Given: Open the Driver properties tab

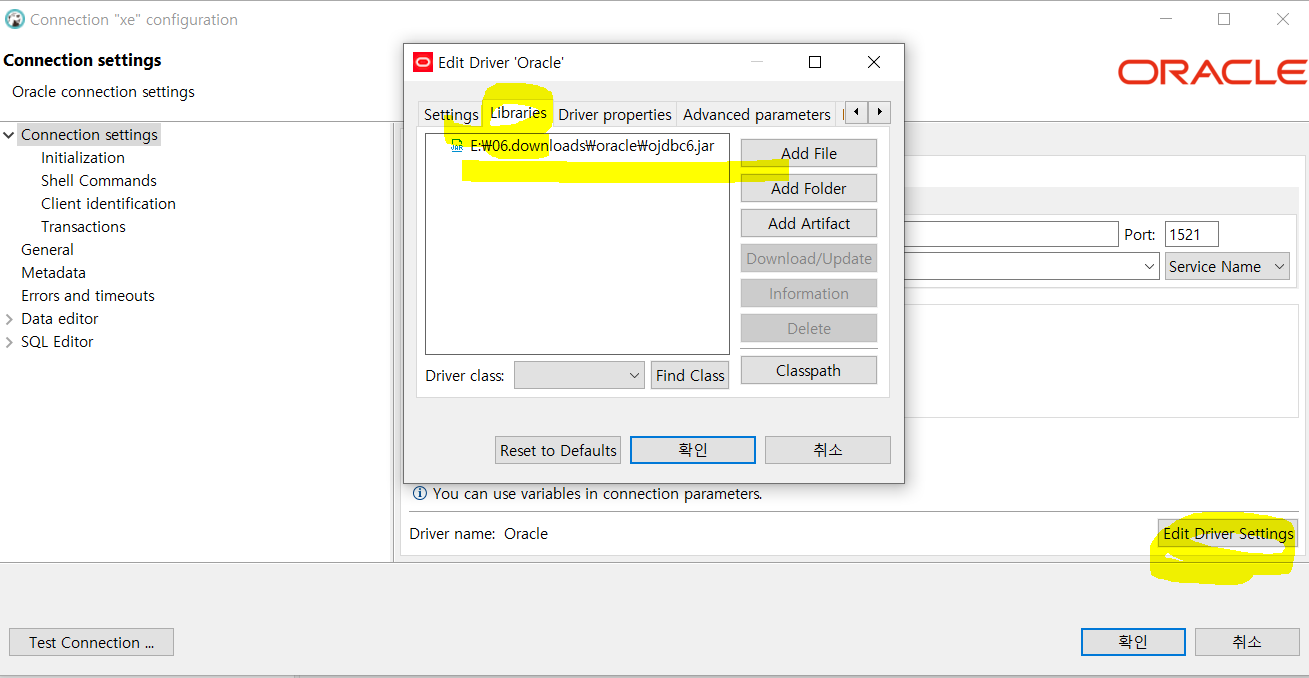Looking at the screenshot, I should pyautogui.click(x=615, y=114).
